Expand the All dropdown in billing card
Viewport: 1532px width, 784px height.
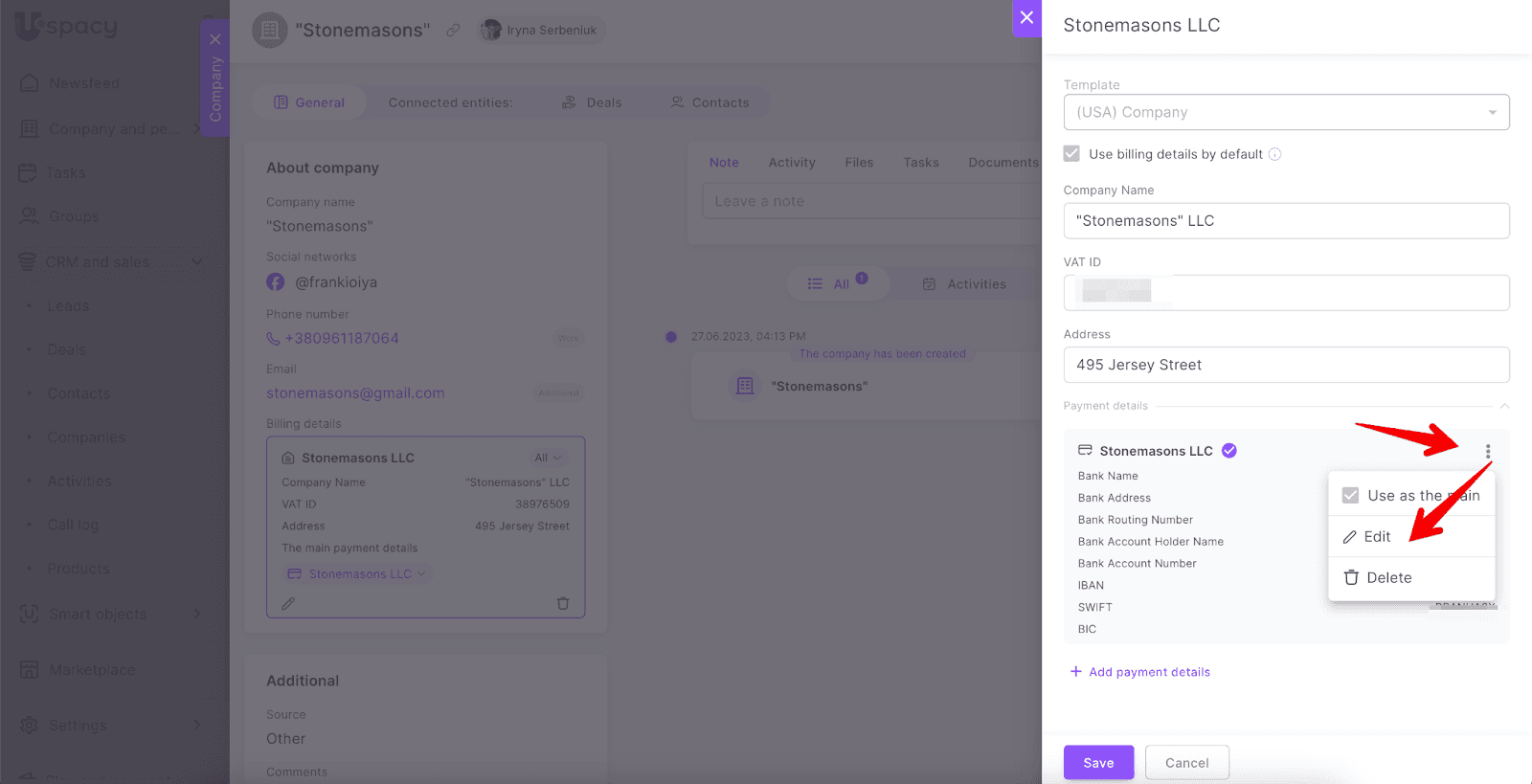click(x=548, y=458)
